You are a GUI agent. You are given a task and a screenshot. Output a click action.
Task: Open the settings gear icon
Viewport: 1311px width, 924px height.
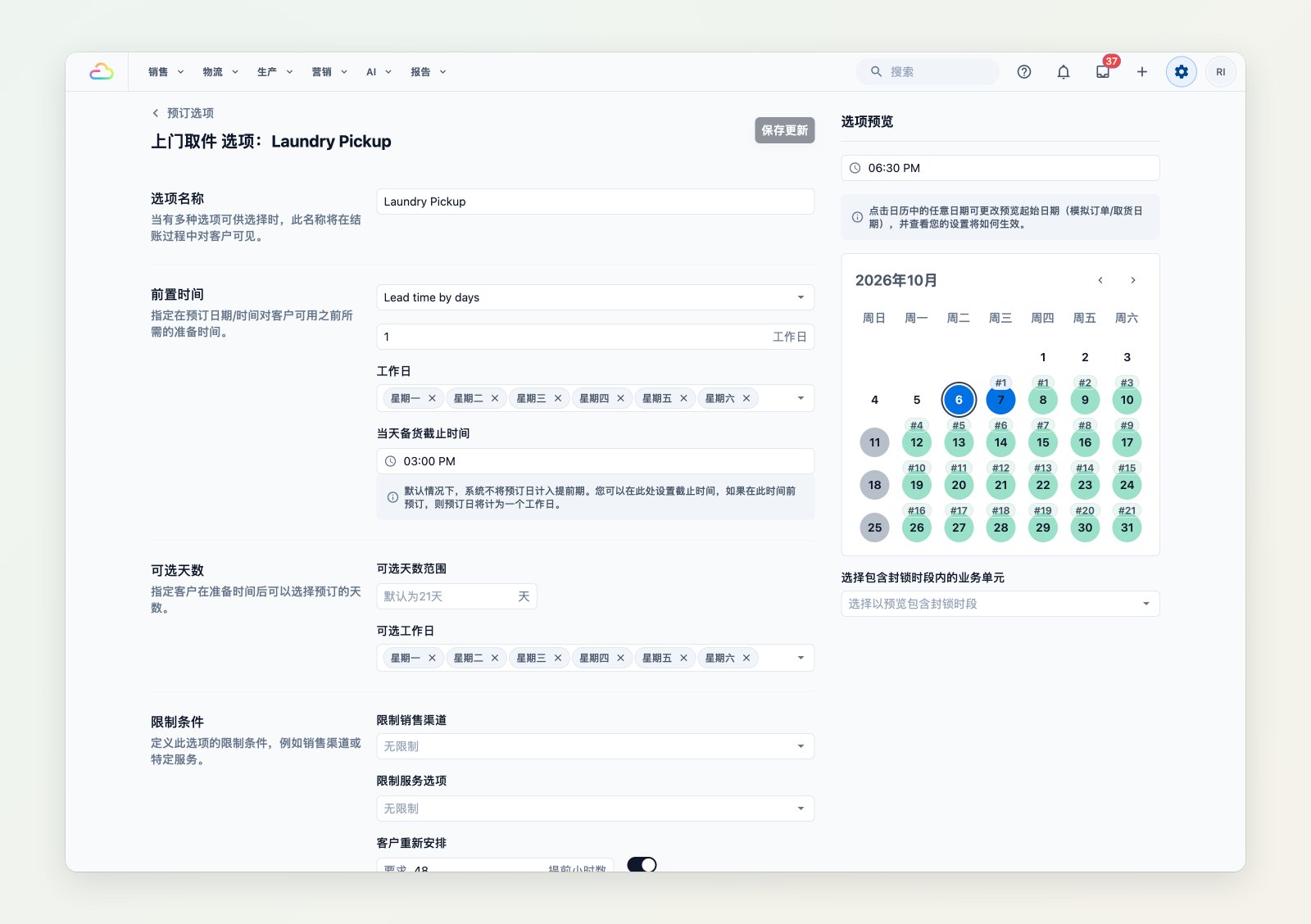click(1182, 72)
